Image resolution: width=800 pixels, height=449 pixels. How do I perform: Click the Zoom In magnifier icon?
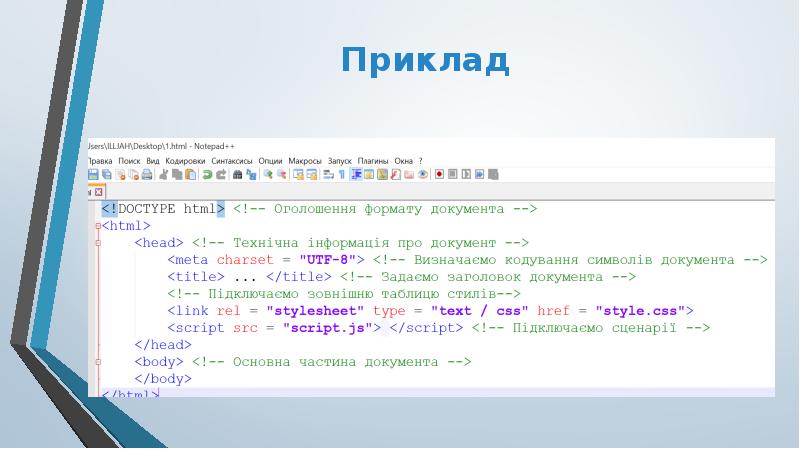(x=268, y=174)
